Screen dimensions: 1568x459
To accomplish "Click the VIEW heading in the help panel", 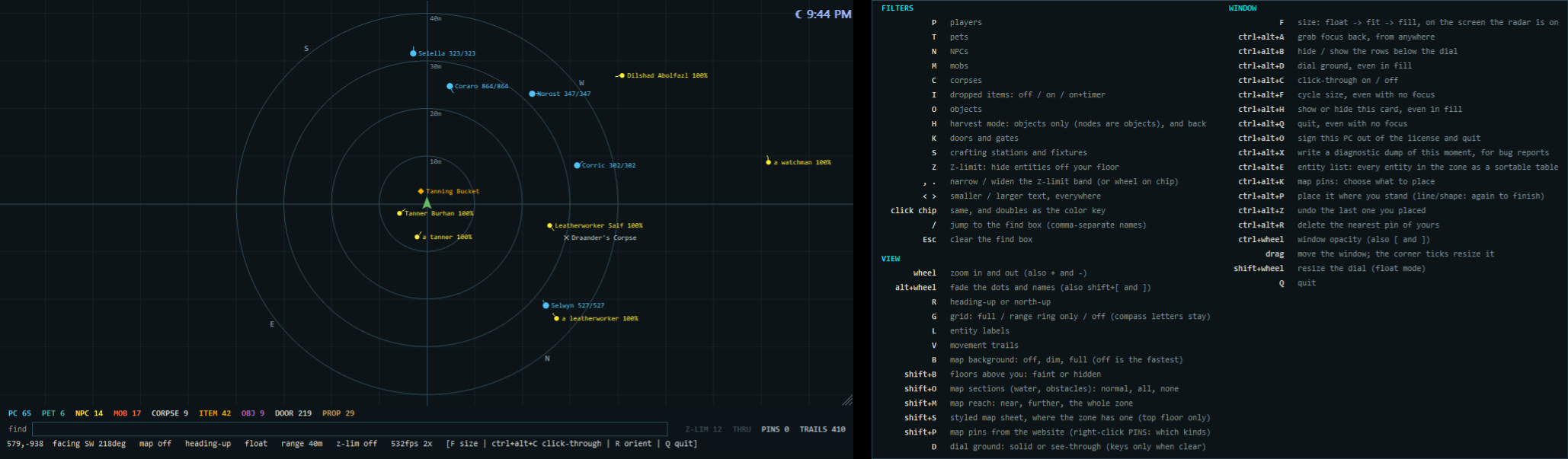I will pos(891,259).
